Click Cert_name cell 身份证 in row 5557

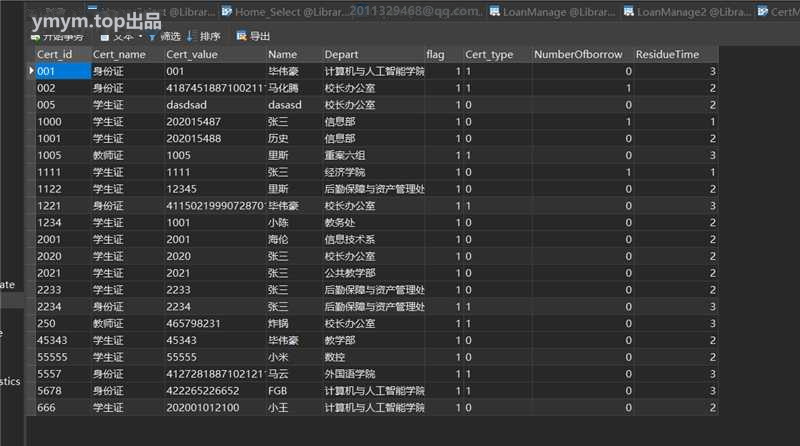tap(128, 374)
